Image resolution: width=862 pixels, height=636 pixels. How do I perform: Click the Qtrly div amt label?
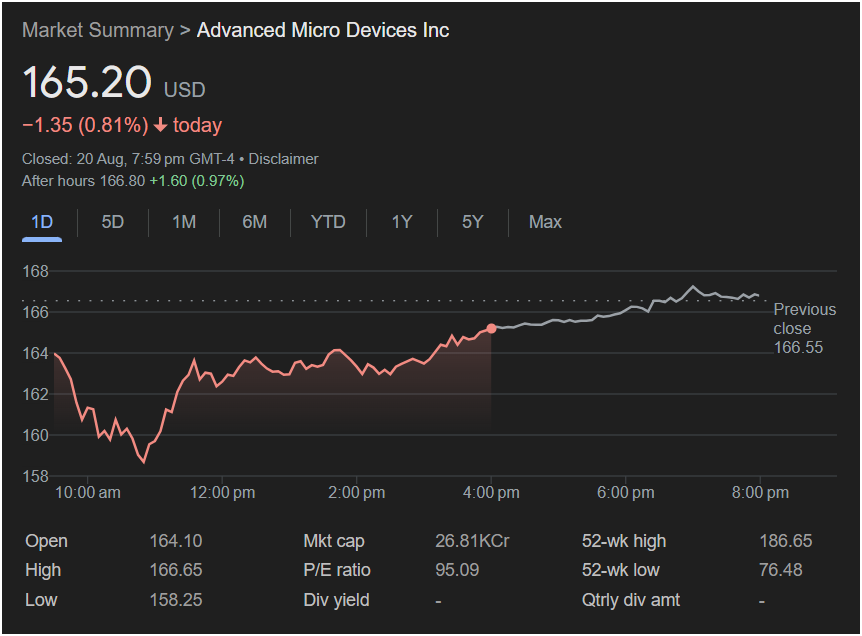[x=631, y=600]
